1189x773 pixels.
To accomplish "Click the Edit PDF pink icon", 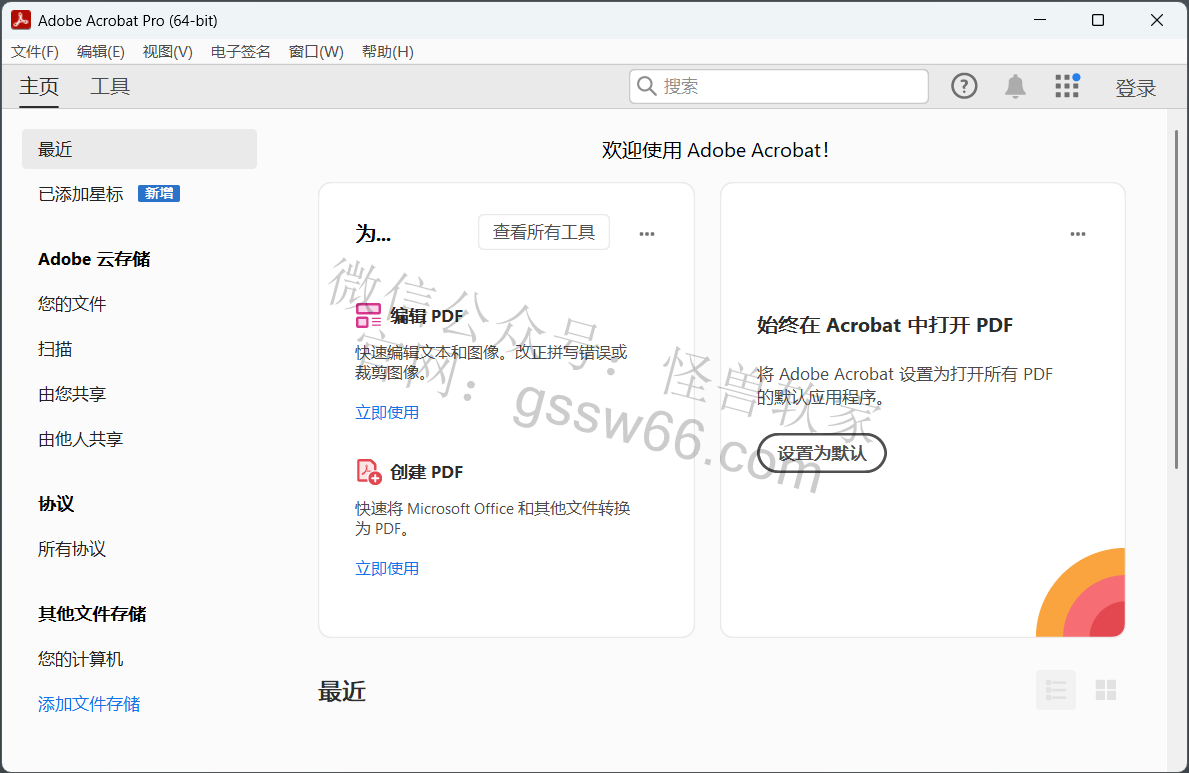I will pyautogui.click(x=369, y=316).
